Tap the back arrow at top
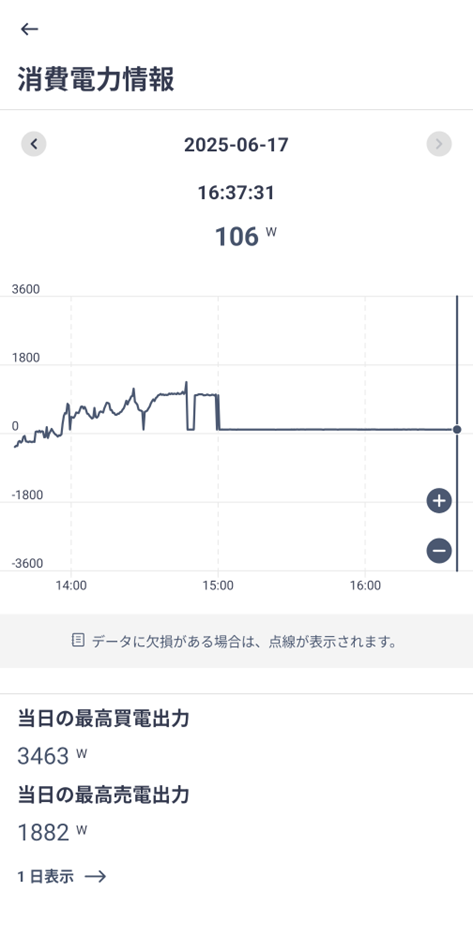 coord(29,29)
